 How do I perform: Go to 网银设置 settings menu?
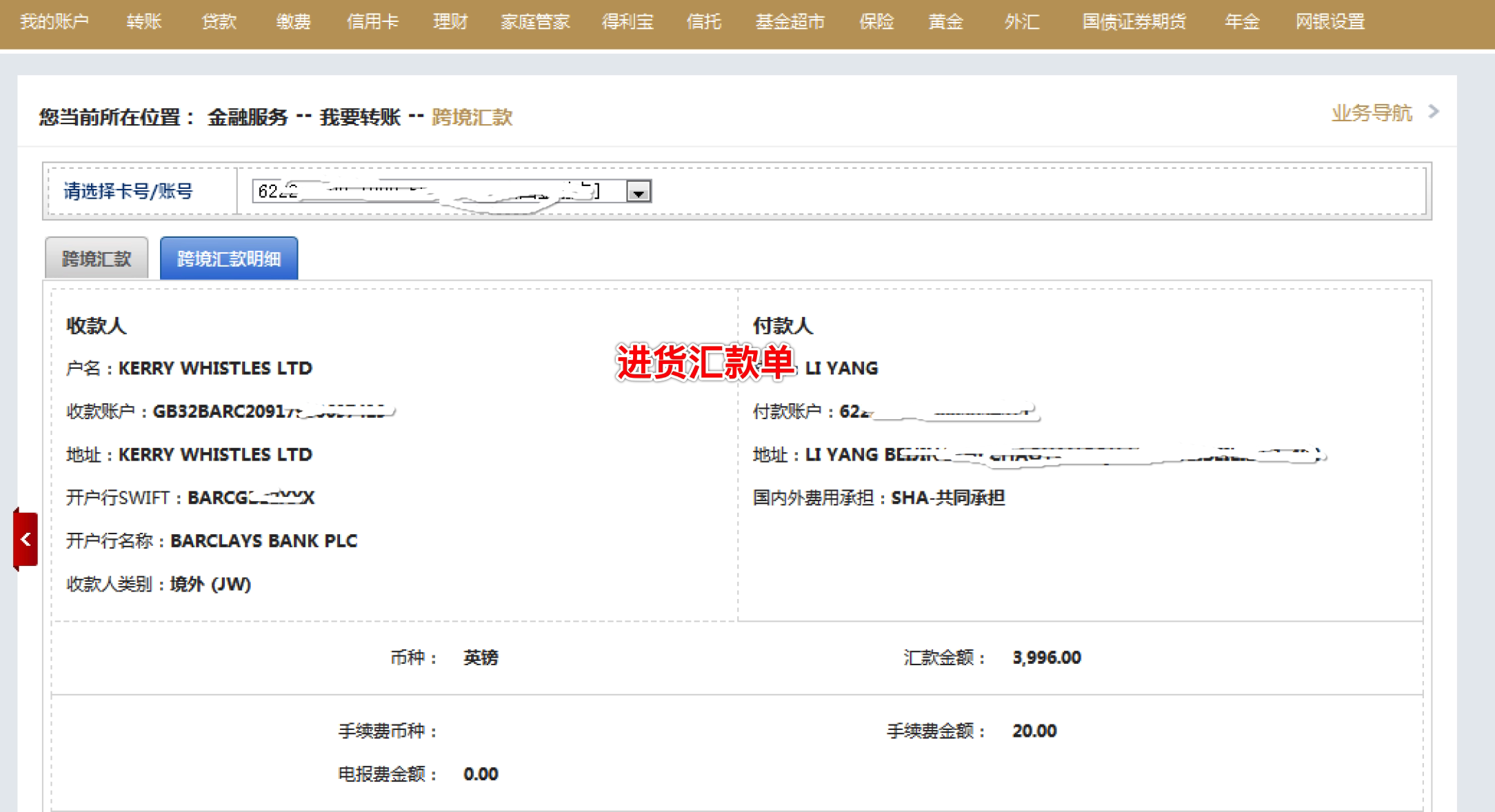point(1330,22)
